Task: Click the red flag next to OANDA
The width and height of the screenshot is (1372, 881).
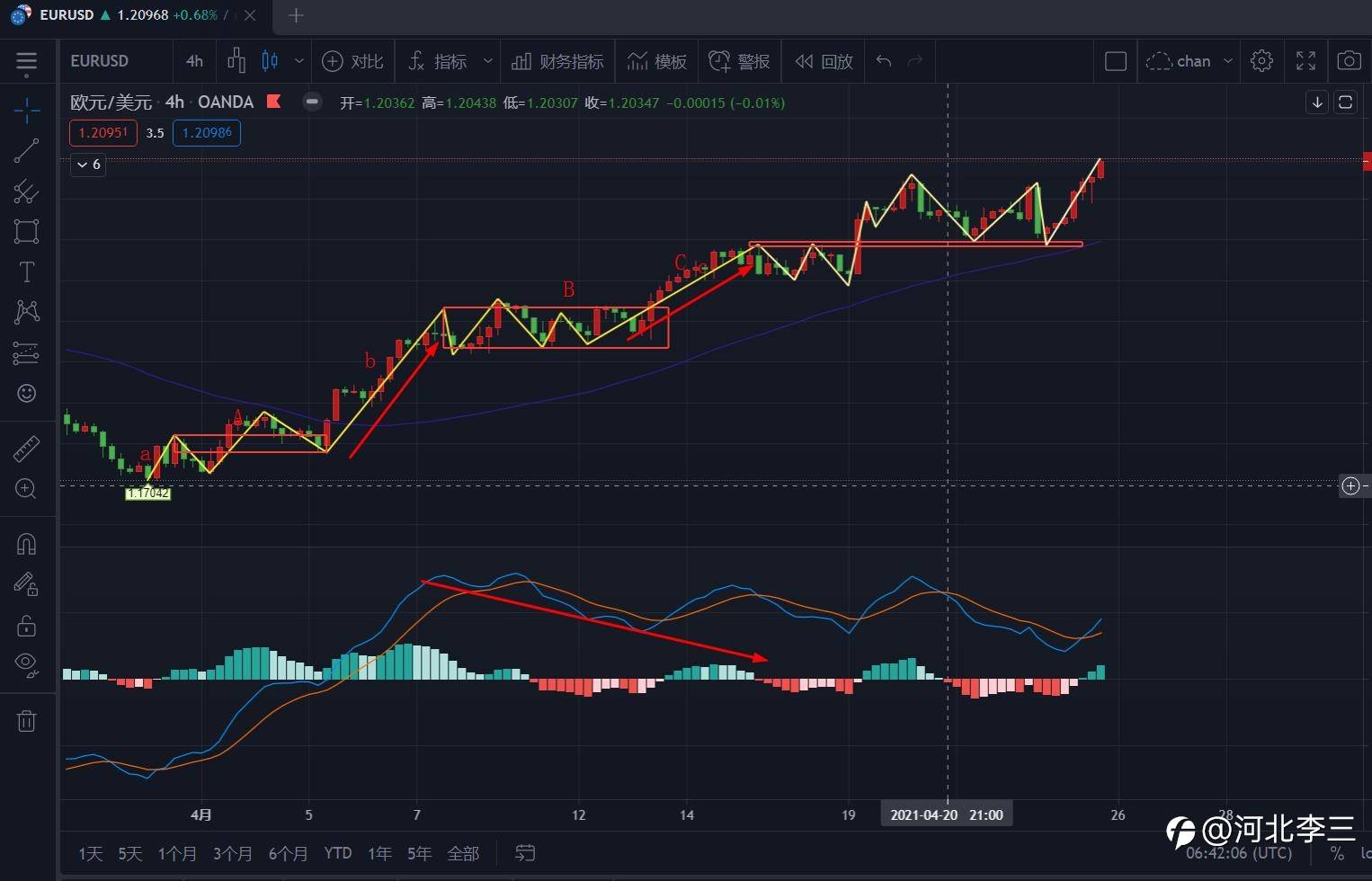Action: click(x=273, y=102)
